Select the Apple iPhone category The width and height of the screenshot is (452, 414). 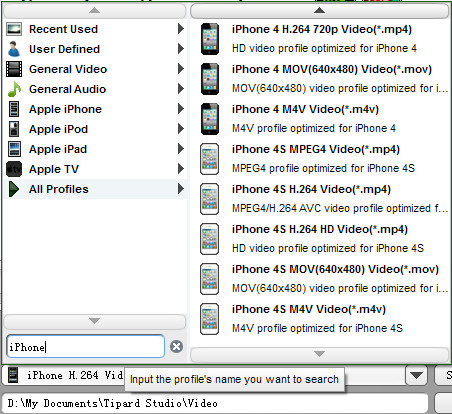[95, 109]
